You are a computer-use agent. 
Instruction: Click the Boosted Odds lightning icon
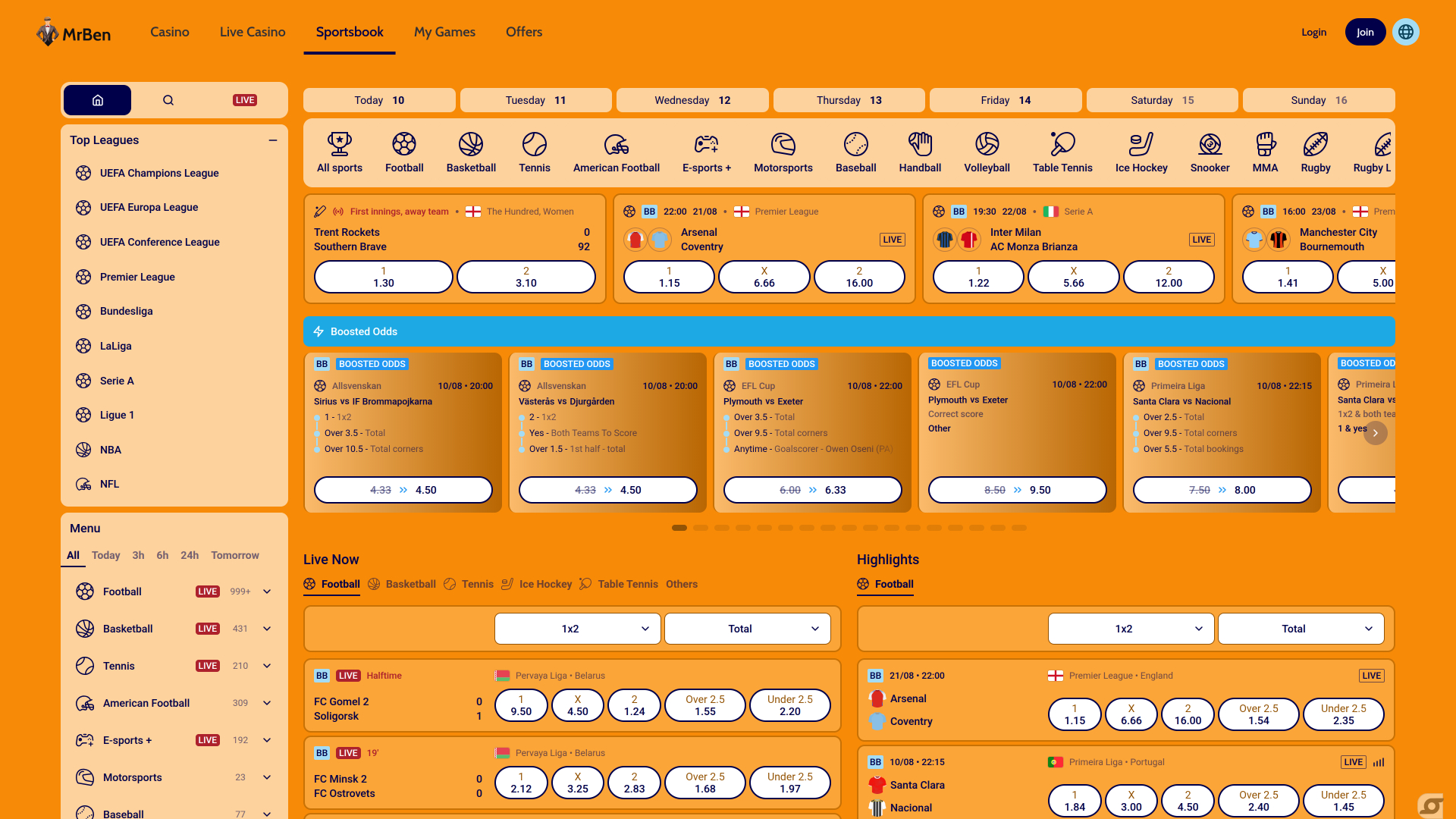tap(318, 331)
